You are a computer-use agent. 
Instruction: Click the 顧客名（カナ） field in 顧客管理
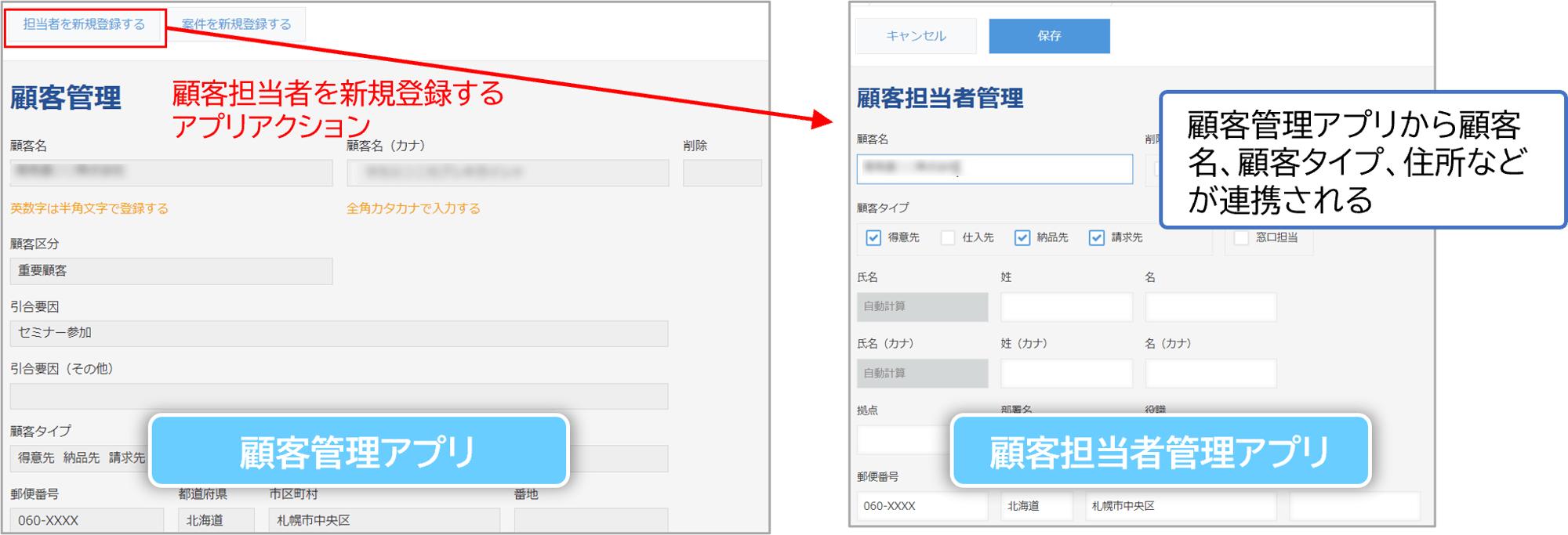pyautogui.click(x=508, y=172)
